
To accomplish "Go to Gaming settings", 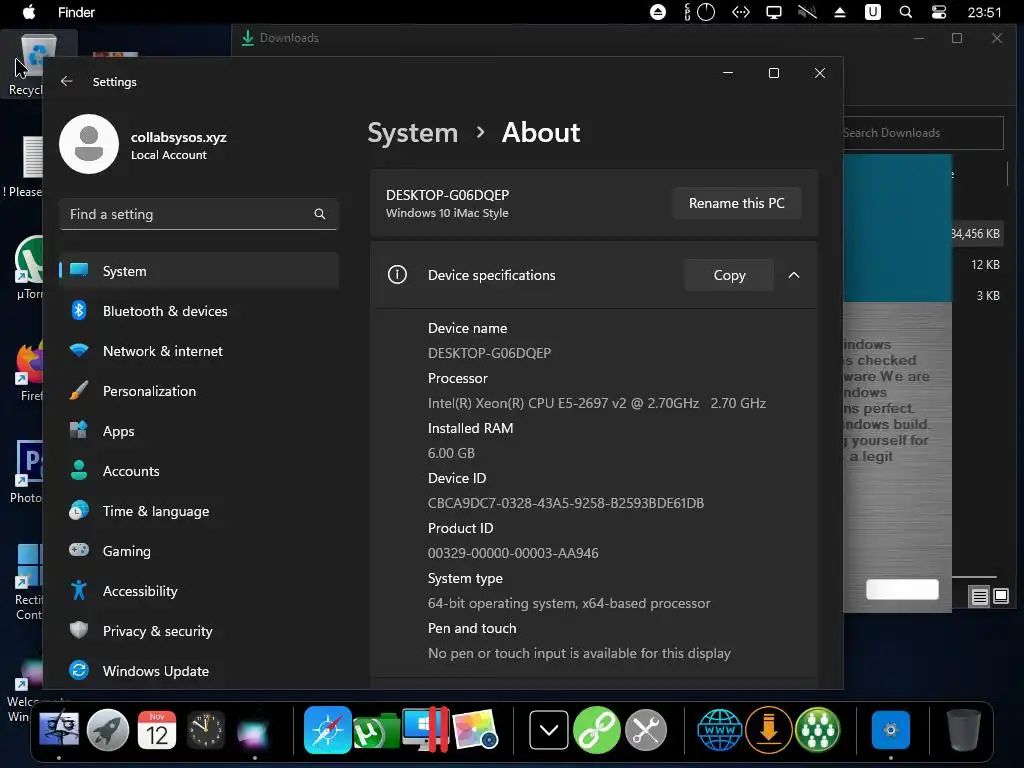I will click(x=199, y=551).
